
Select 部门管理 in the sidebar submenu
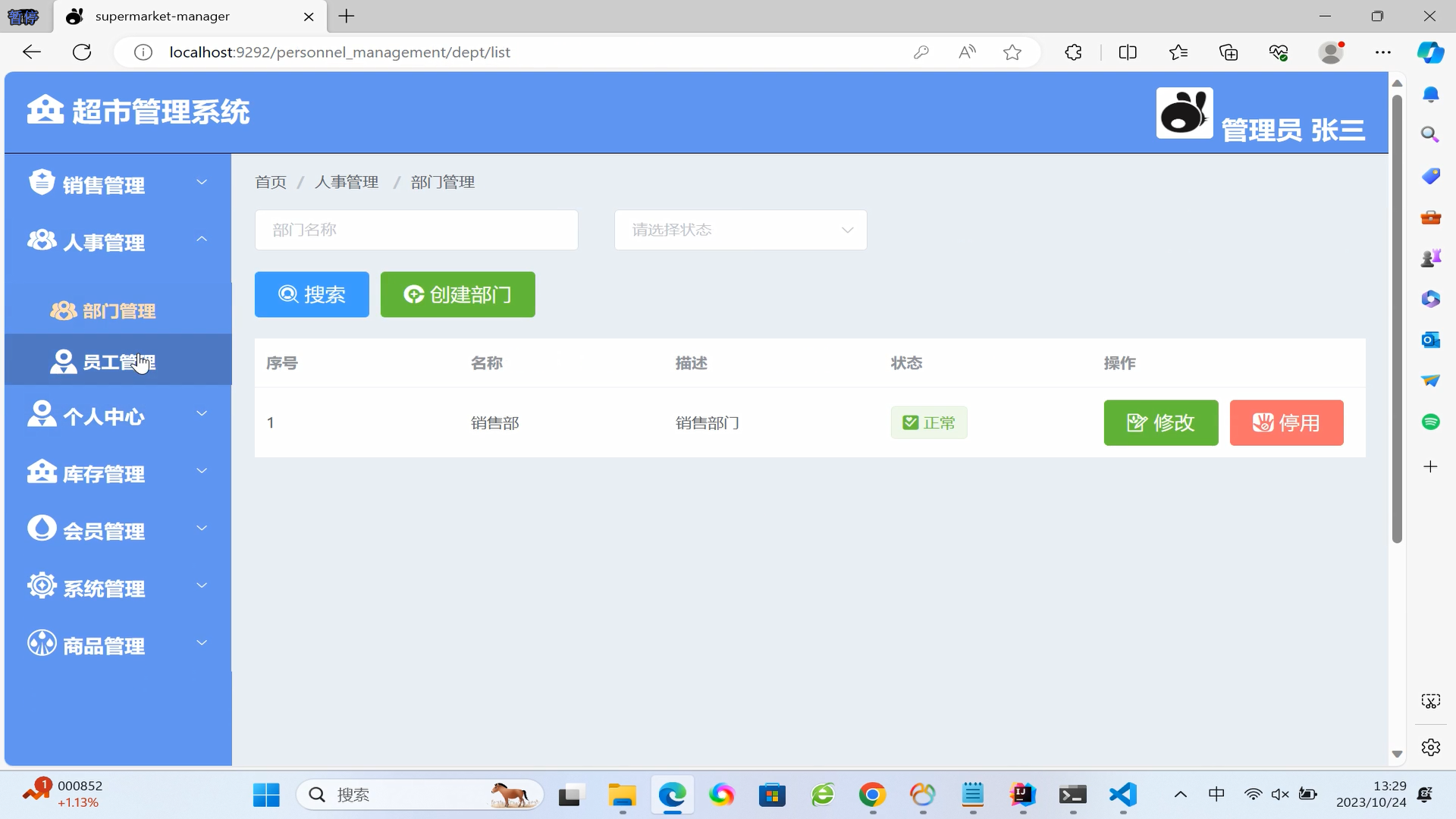(x=118, y=311)
